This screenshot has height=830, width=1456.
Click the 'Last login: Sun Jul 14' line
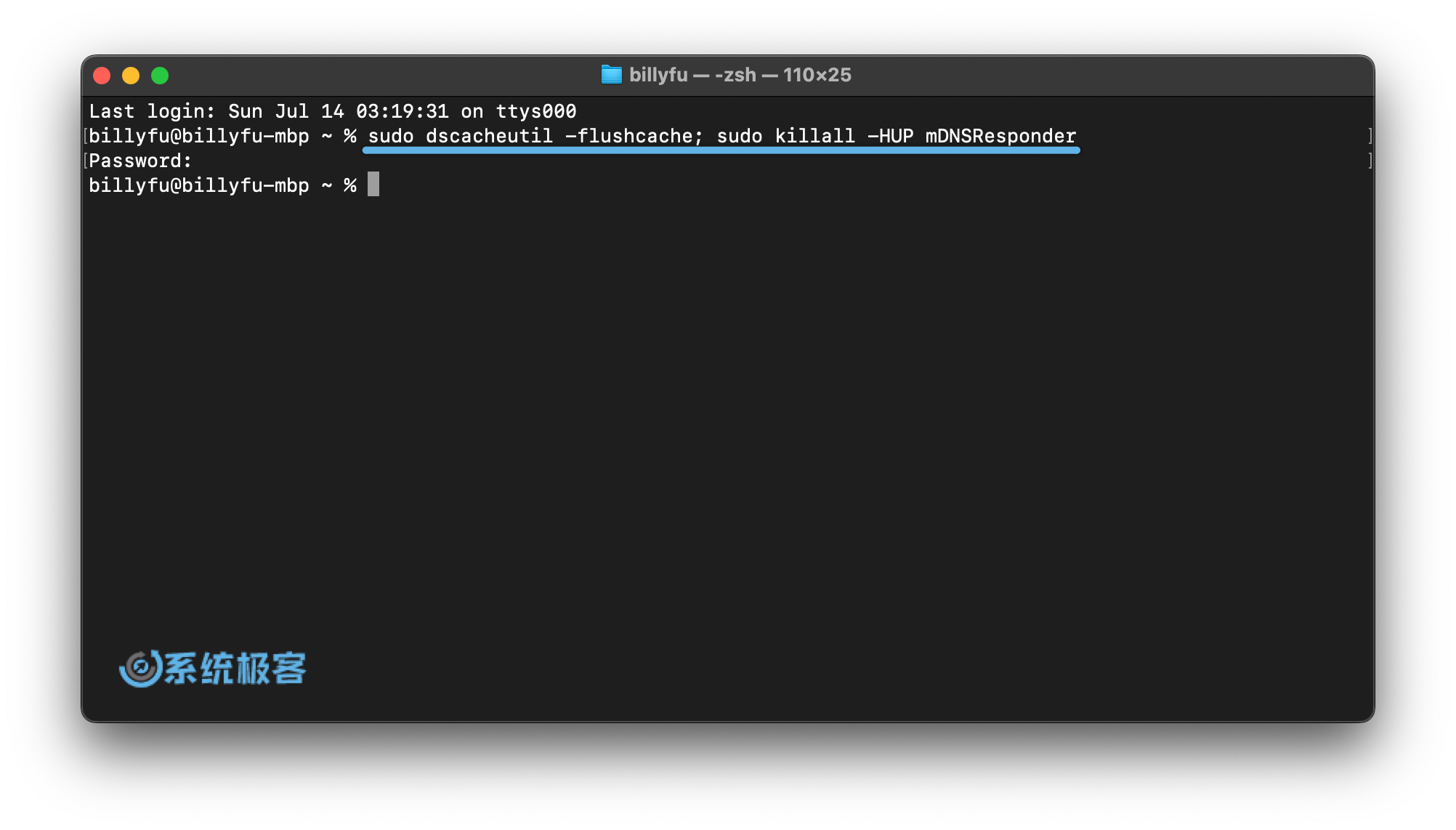333,111
